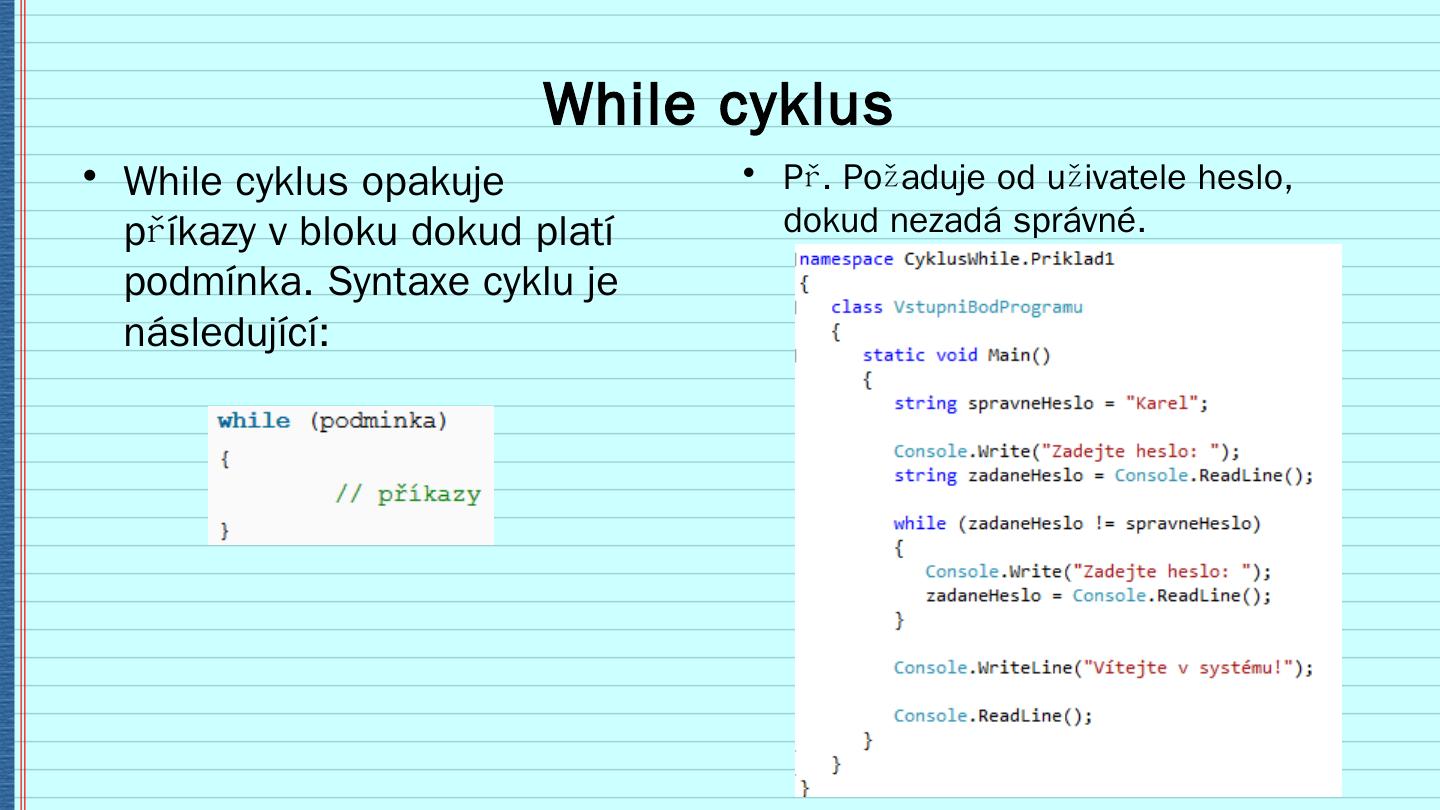Screen dimensions: 1440x810
Task: Select the small while-syntax snippet image
Action: tap(351, 475)
